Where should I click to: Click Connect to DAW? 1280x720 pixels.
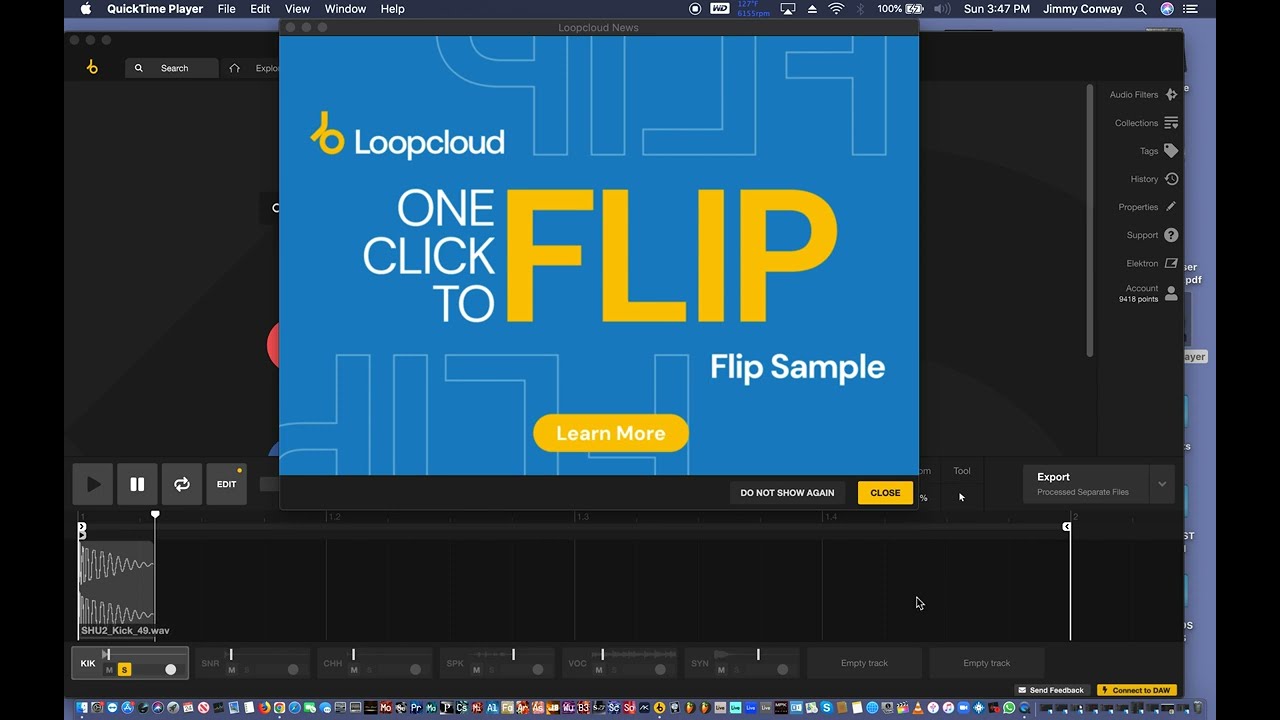1137,690
